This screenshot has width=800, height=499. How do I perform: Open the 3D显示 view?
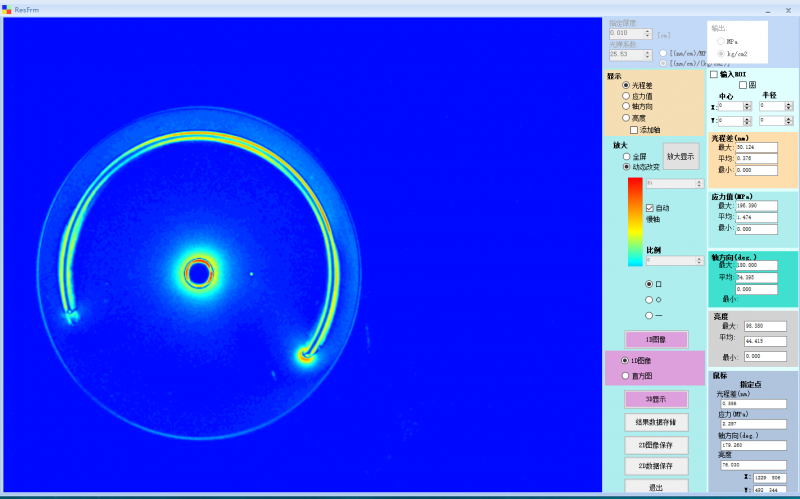pos(656,399)
